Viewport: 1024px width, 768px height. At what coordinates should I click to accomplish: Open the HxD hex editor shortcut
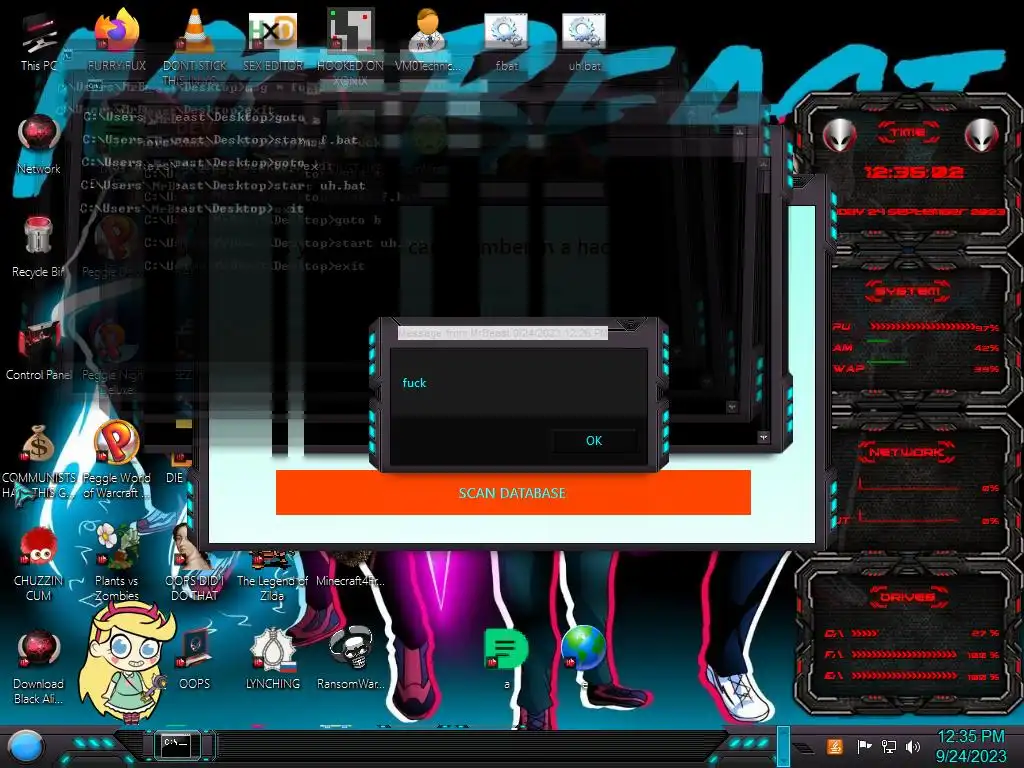[x=272, y=40]
